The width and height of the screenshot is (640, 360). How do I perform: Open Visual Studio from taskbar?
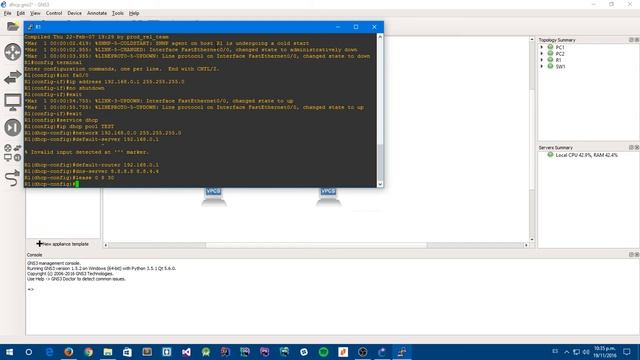pyautogui.click(x=186, y=352)
